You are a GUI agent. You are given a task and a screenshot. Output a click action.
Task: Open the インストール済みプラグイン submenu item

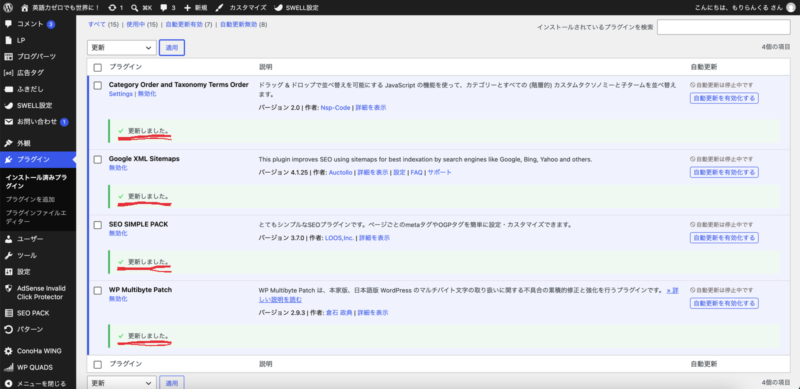[36, 182]
